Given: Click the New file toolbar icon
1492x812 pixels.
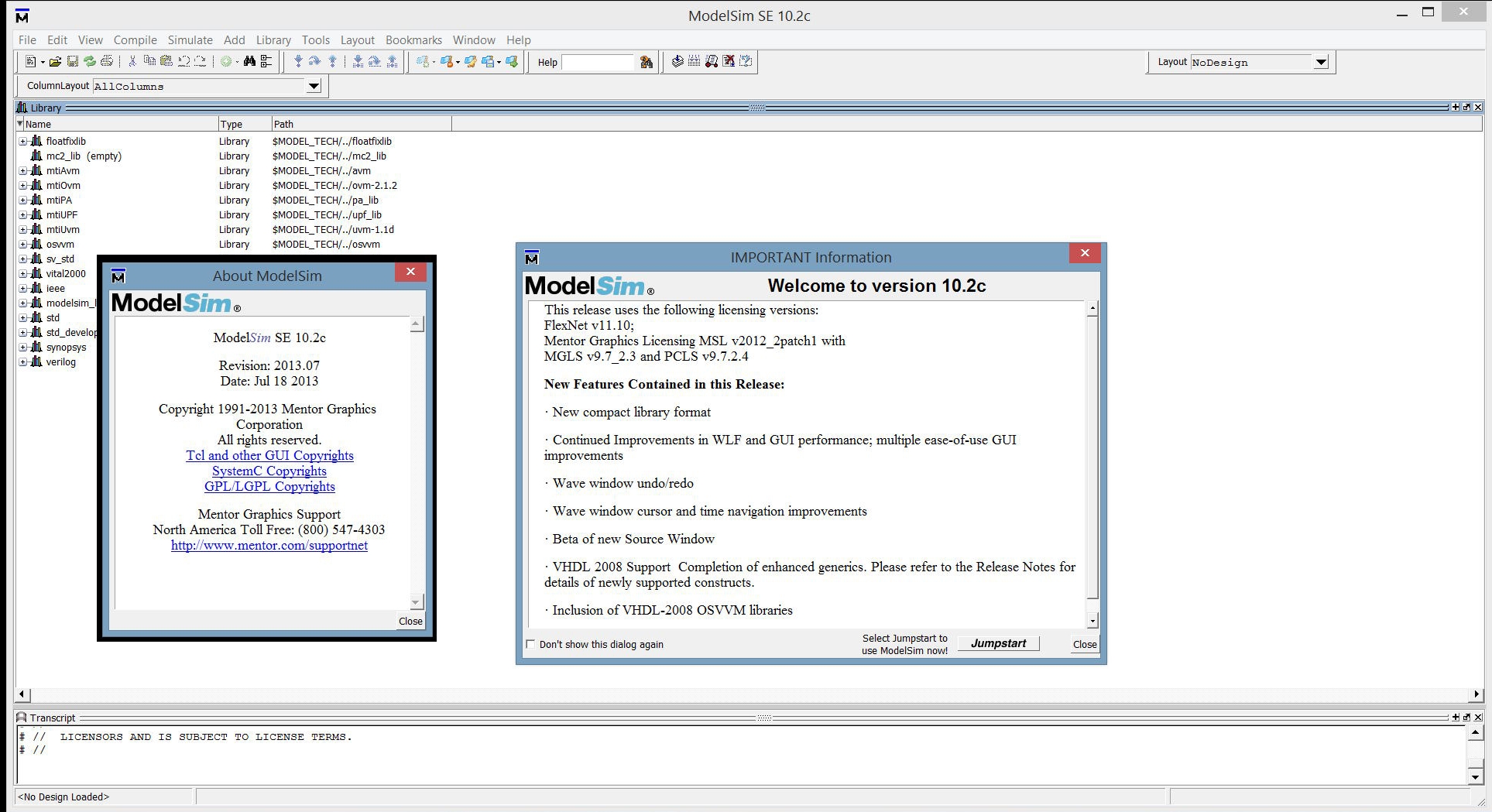Looking at the screenshot, I should (31, 62).
